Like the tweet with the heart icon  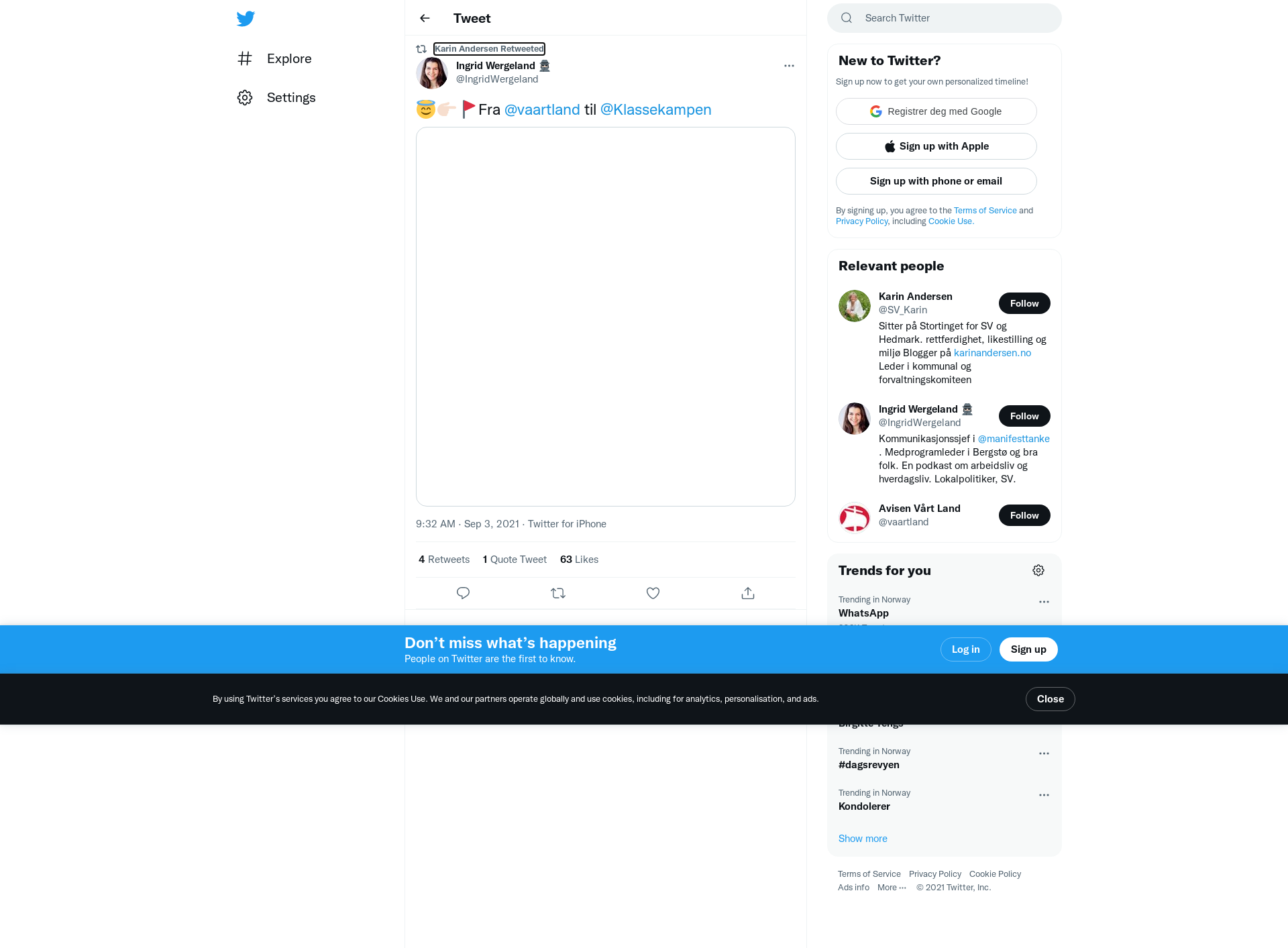point(653,593)
